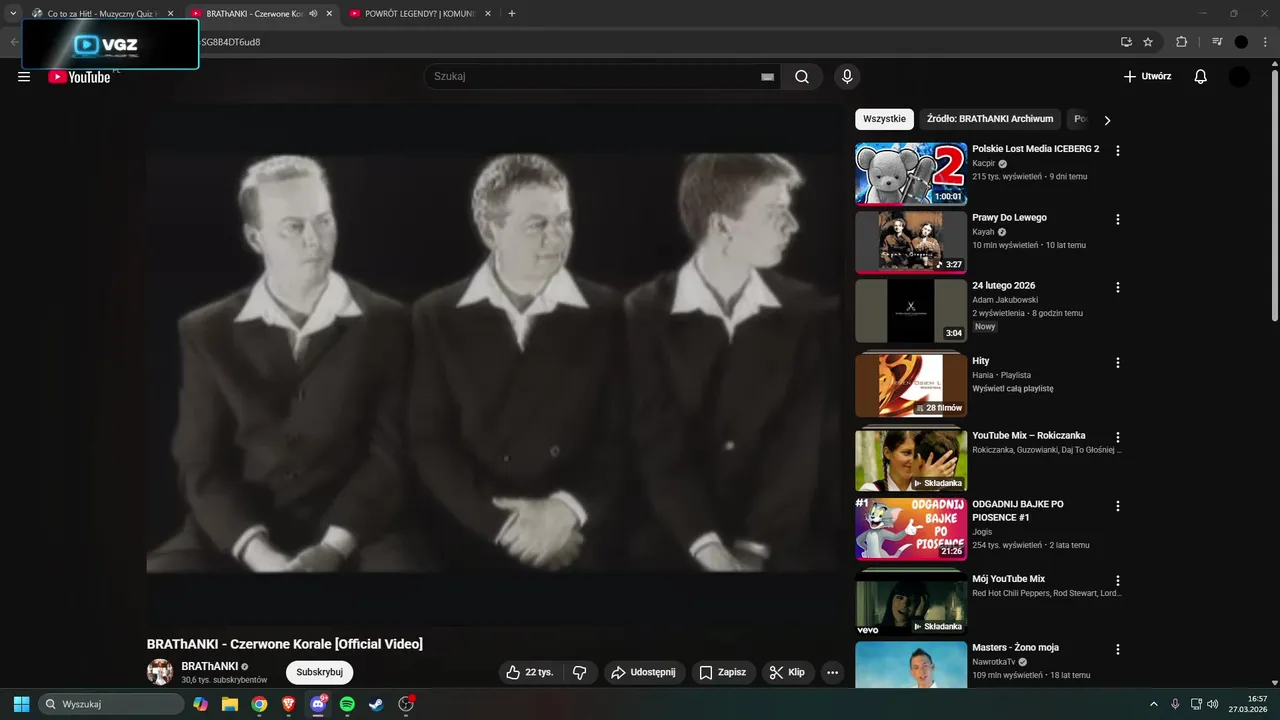Start voice search with the microphone icon
Image resolution: width=1280 pixels, height=720 pixels.
847,77
